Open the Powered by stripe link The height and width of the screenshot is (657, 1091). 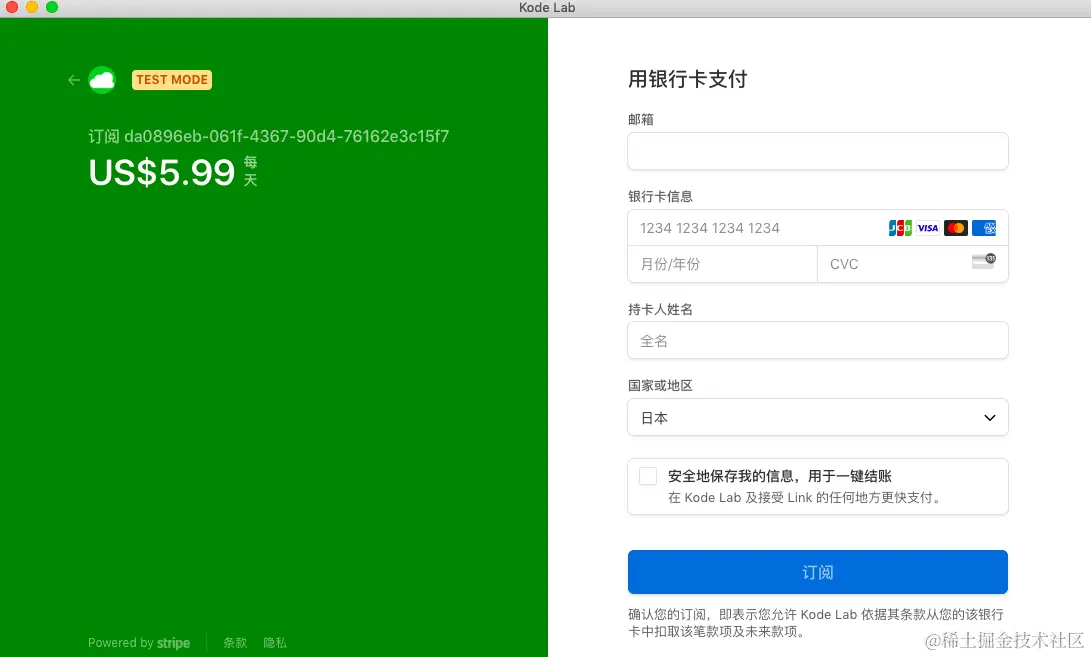point(139,642)
